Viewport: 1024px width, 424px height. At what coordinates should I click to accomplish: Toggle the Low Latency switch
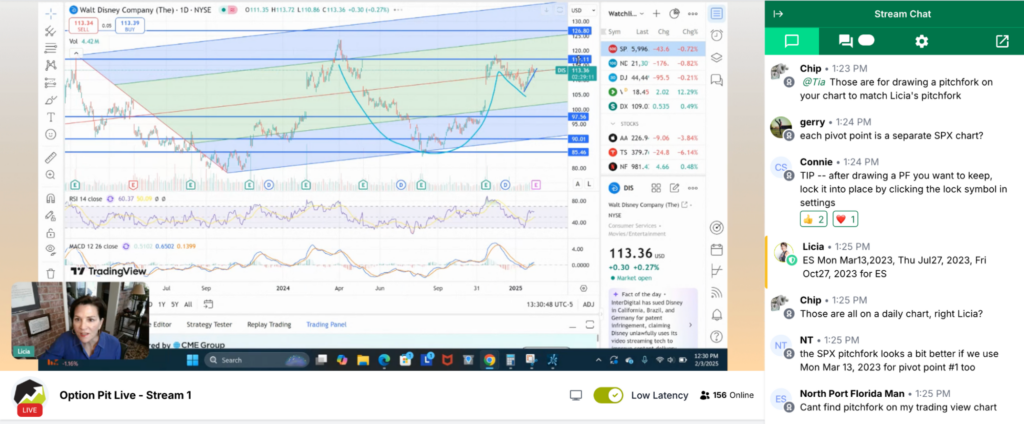tap(608, 395)
